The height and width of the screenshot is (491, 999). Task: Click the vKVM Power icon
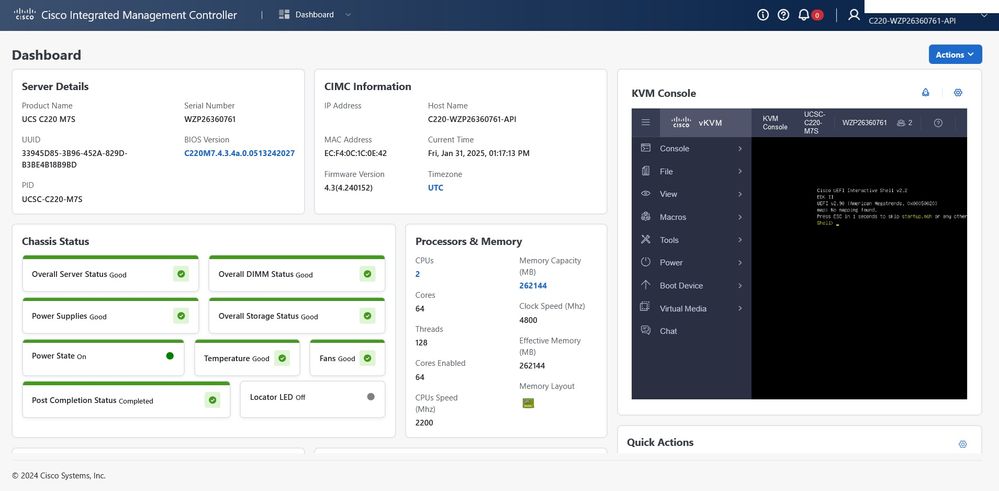pos(645,262)
